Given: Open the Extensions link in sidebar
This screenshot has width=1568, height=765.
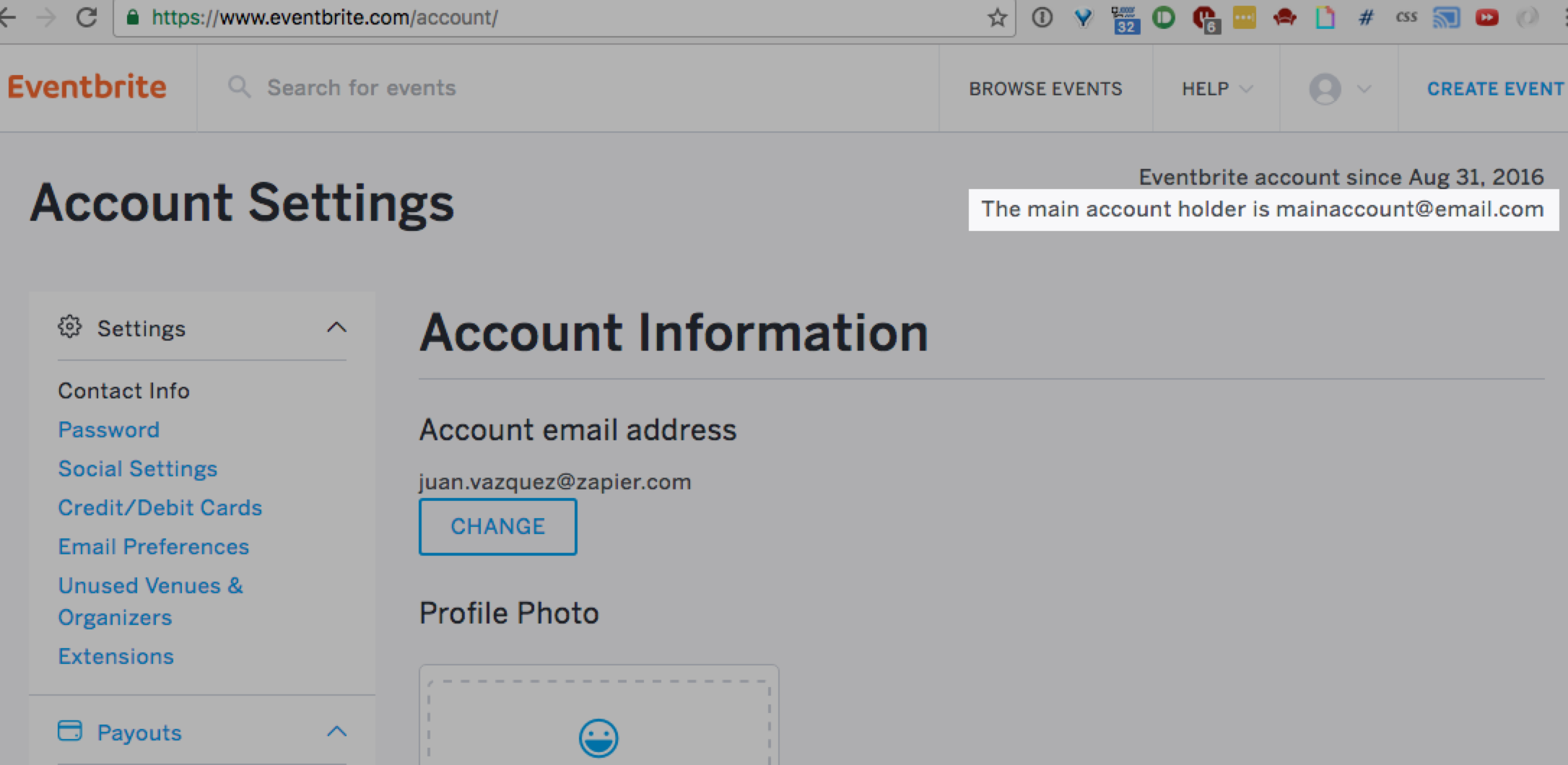Looking at the screenshot, I should tap(116, 656).
